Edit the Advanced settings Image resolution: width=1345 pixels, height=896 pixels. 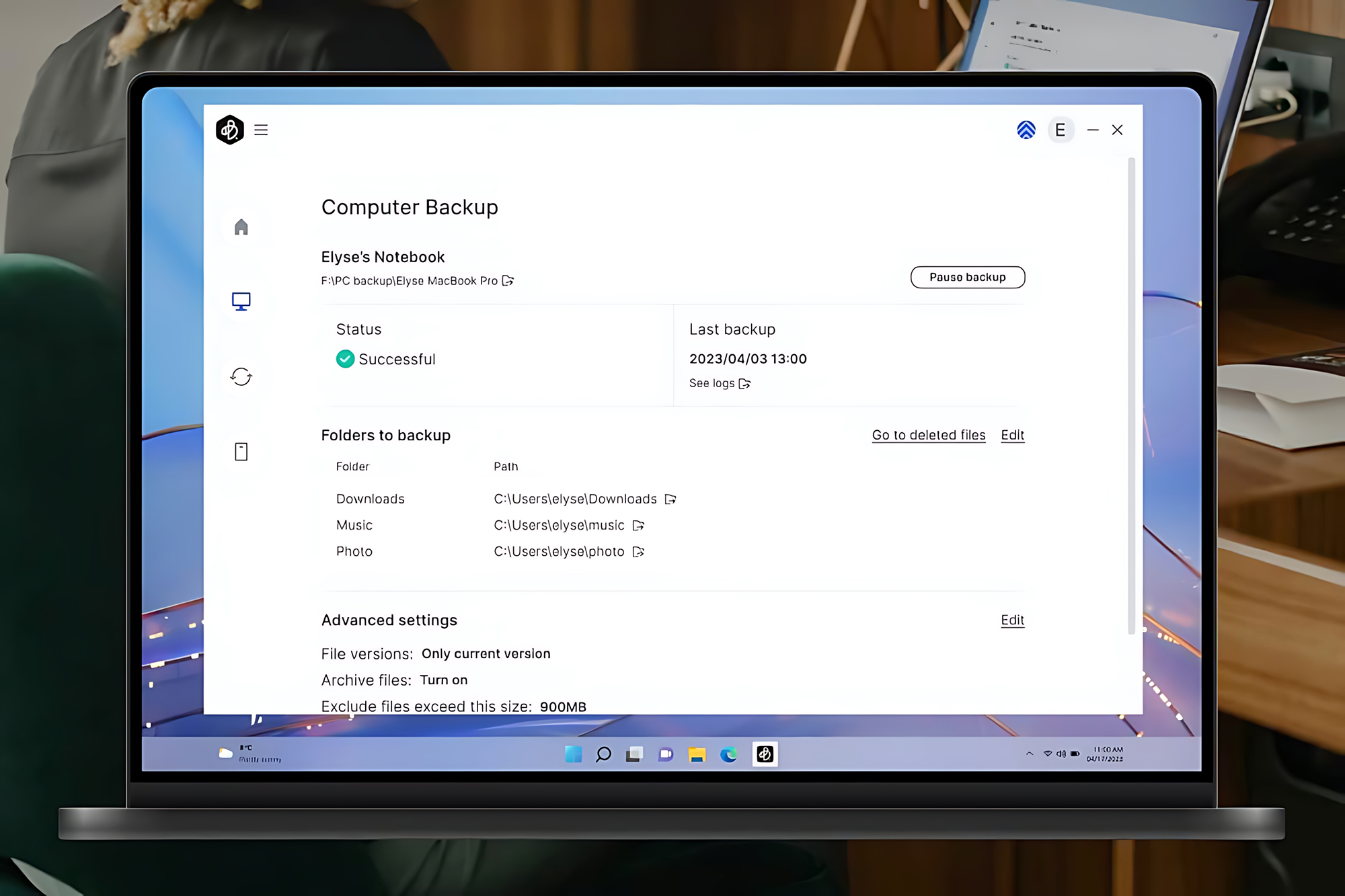coord(1012,620)
